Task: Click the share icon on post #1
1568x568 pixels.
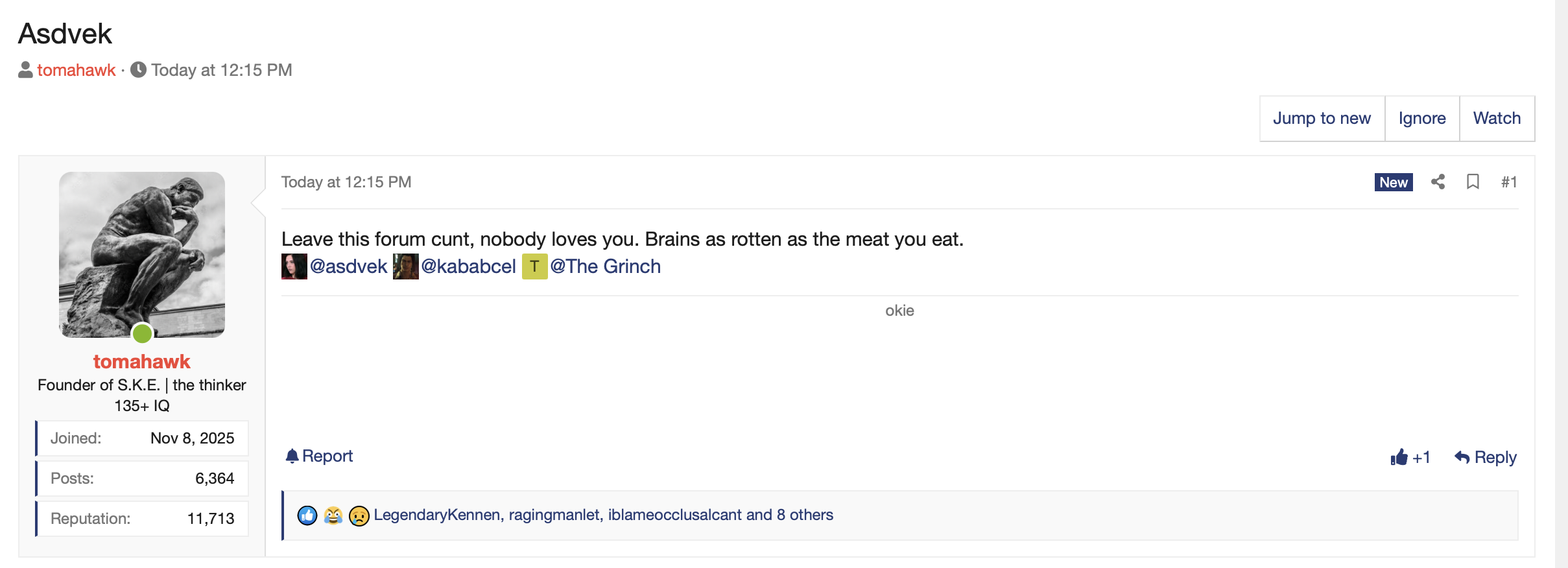Action: [x=1438, y=182]
